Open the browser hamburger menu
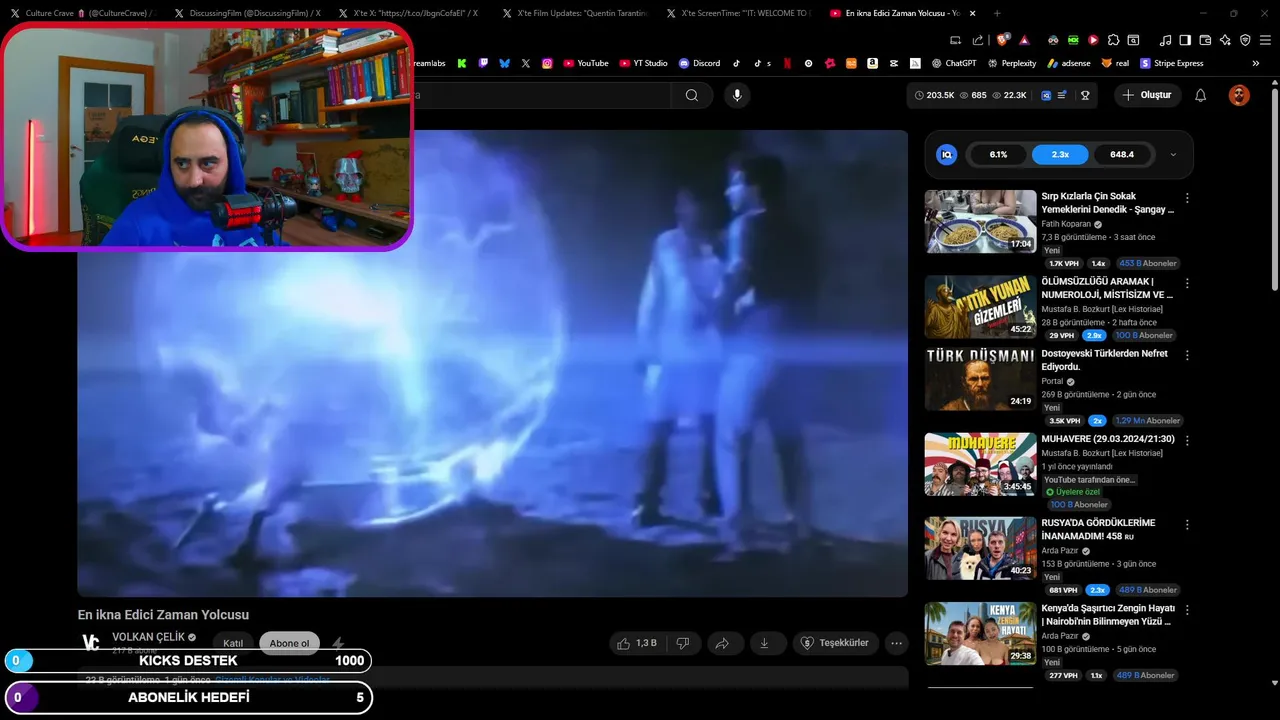The image size is (1280, 720). tap(1265, 40)
